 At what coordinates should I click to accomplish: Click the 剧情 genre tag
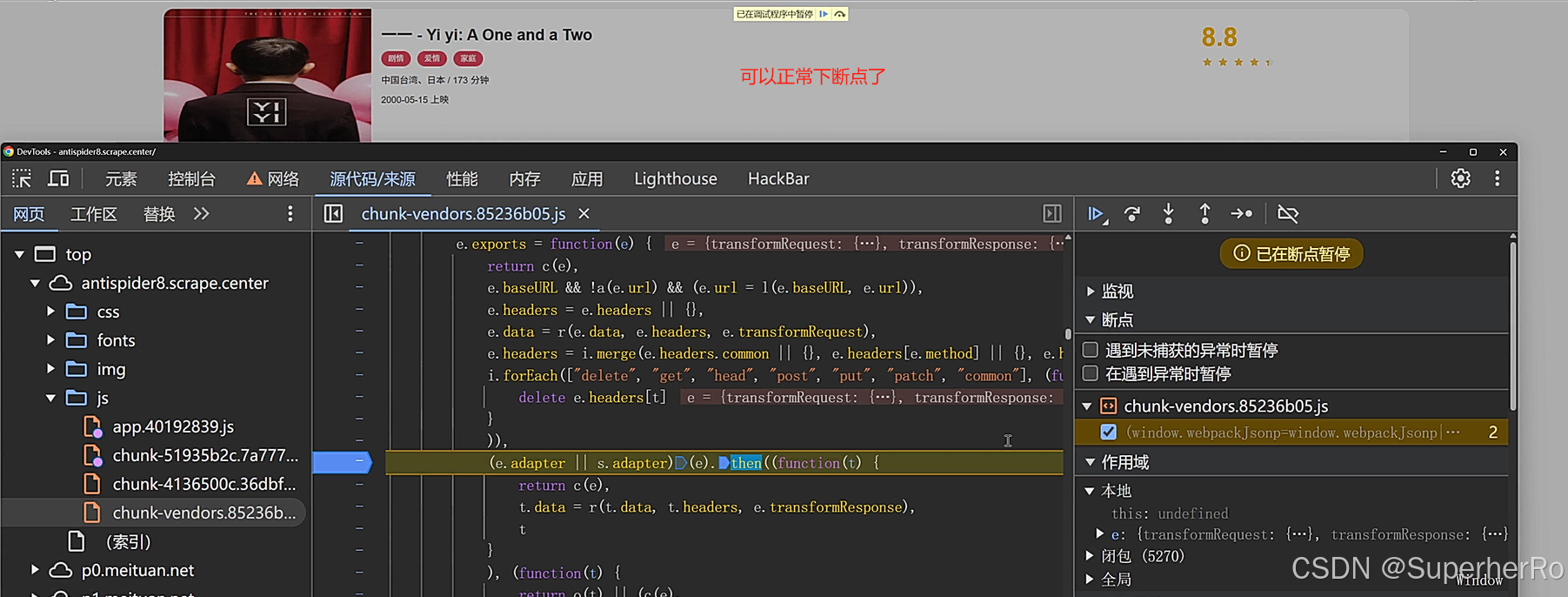(396, 58)
